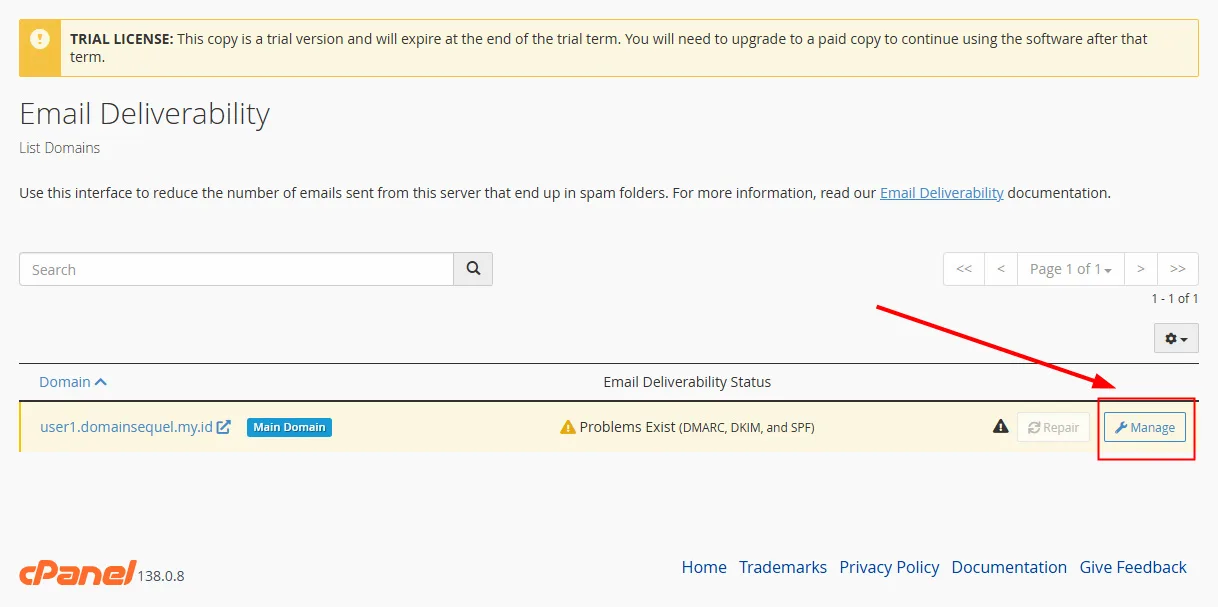Open the Privacy Policy footer link

click(x=889, y=567)
